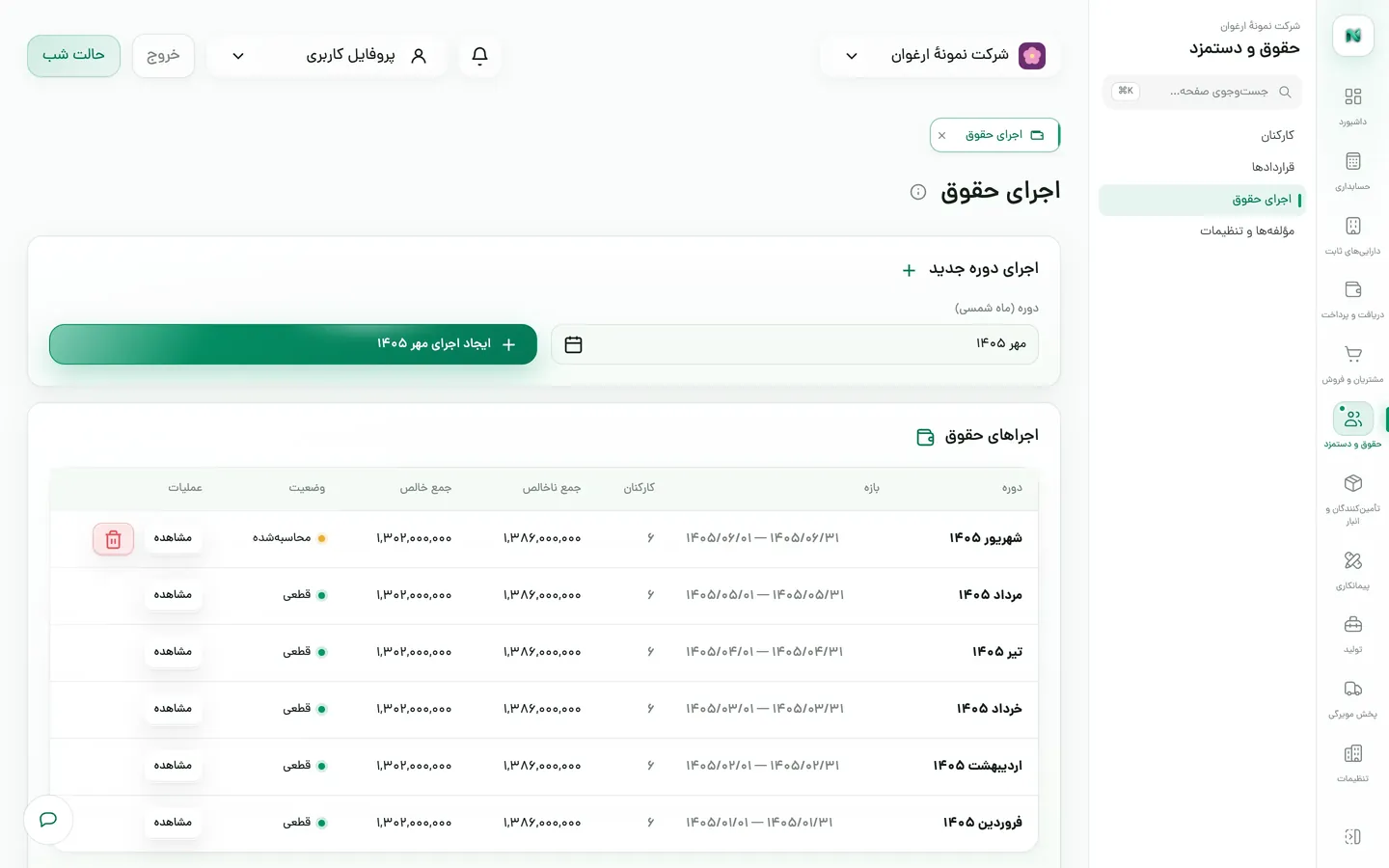This screenshot has width=1389, height=868.
Task: Open the مشتریان و فروش cart icon
Action: tap(1352, 354)
